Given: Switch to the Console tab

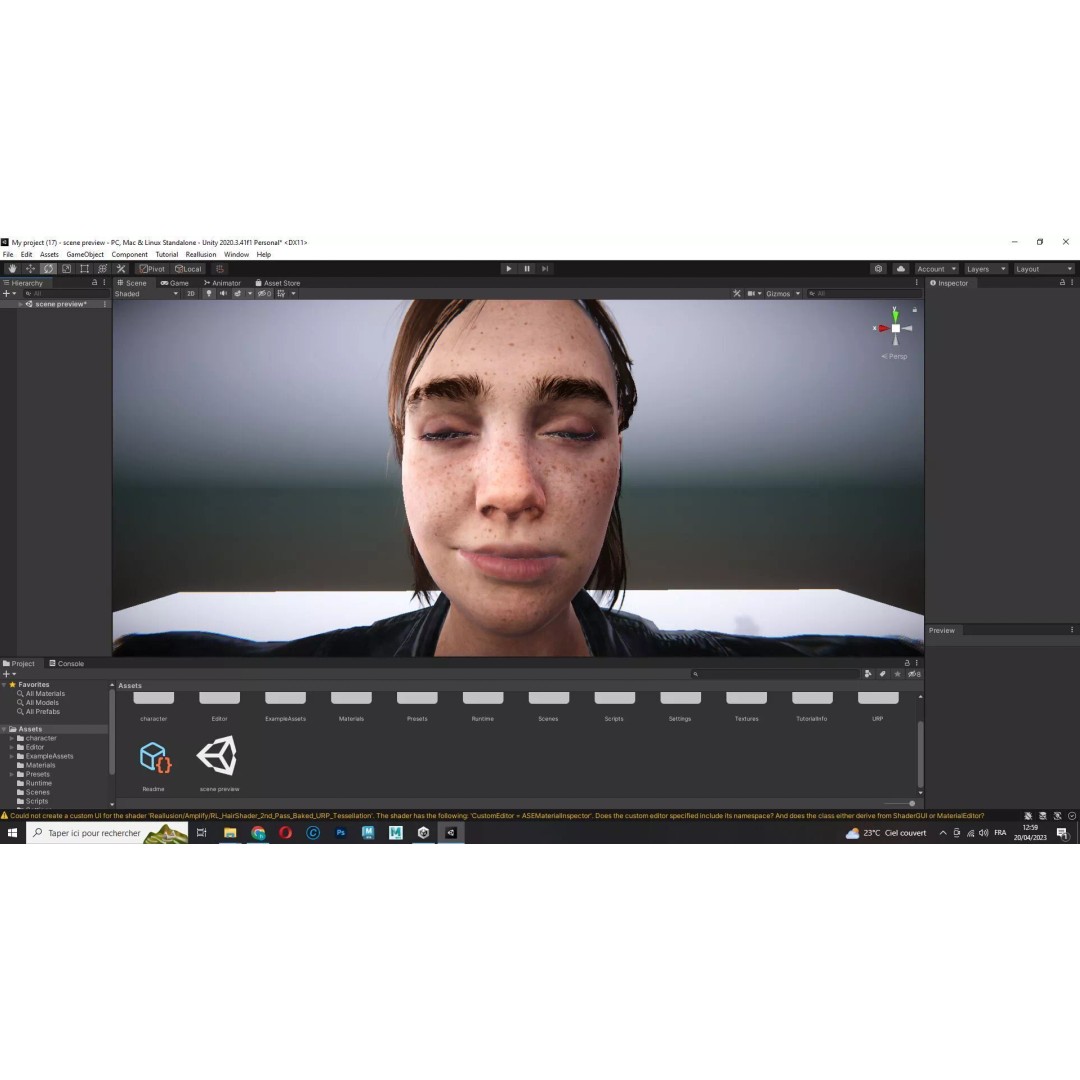Looking at the screenshot, I should (66, 663).
